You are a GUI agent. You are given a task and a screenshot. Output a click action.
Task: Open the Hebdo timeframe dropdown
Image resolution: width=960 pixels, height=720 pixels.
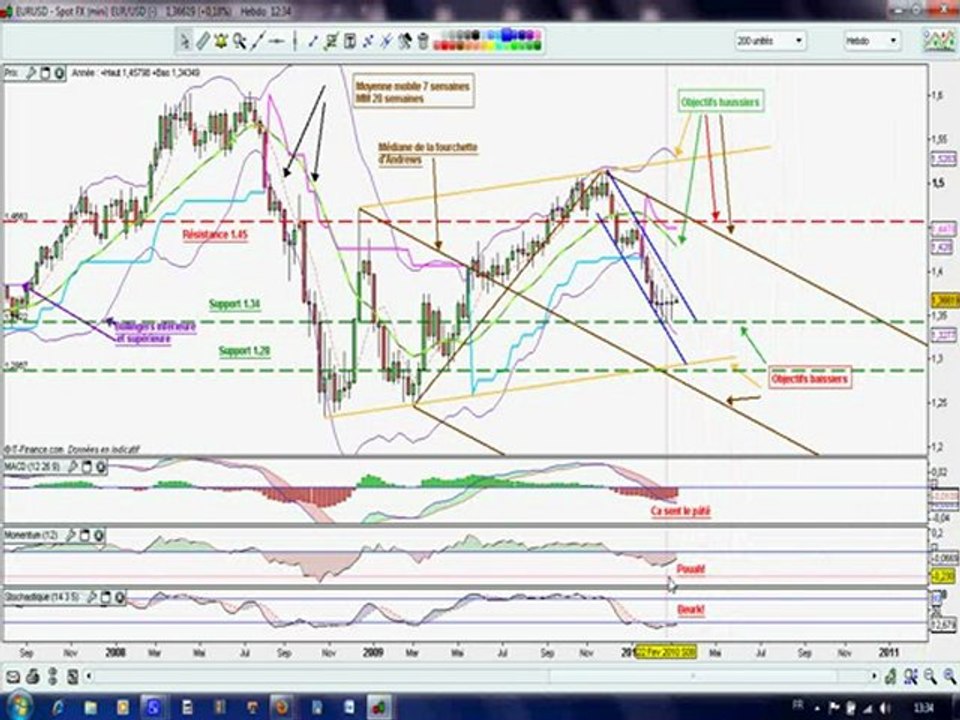872,41
